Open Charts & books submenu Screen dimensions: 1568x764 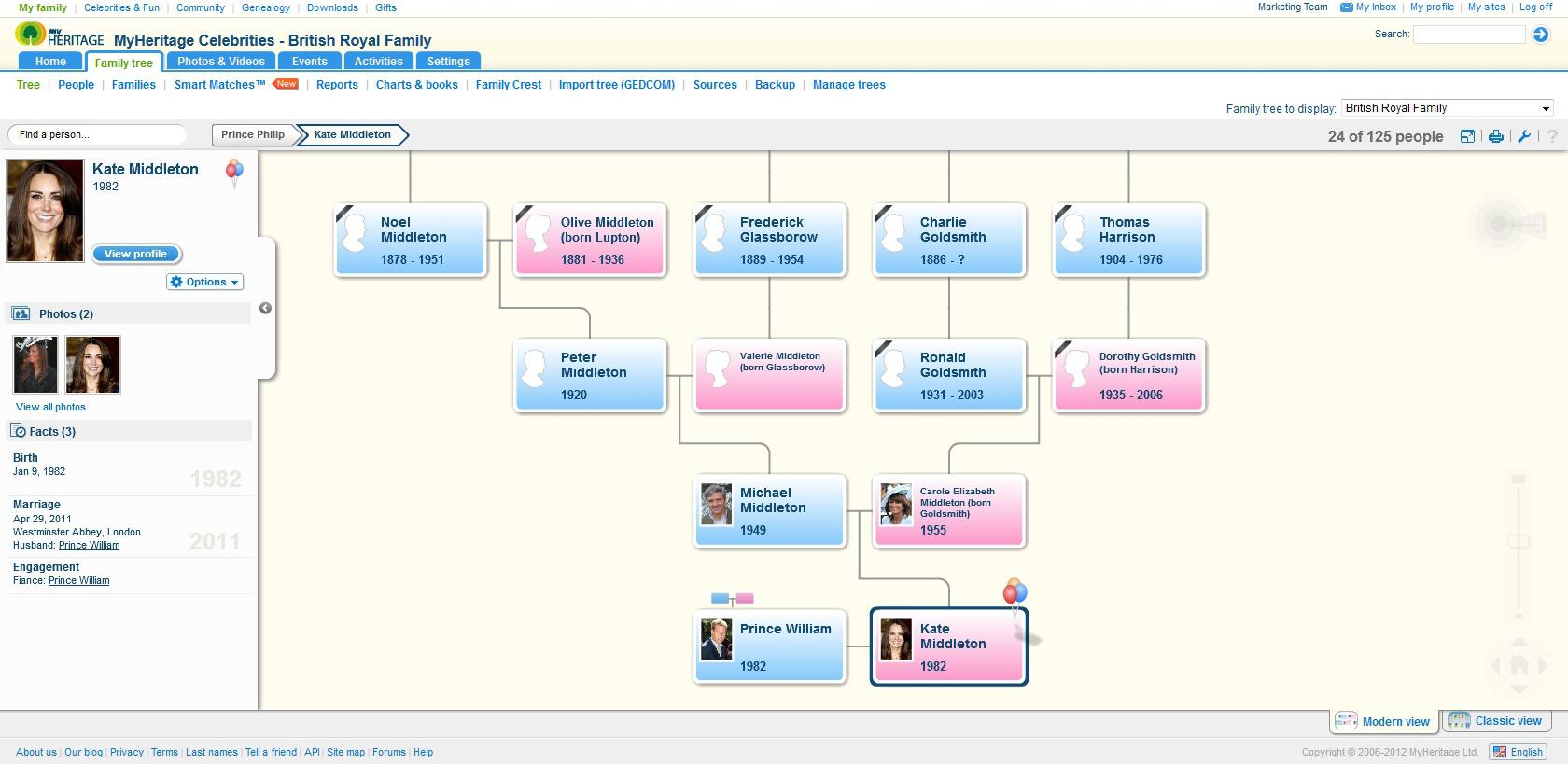click(417, 85)
